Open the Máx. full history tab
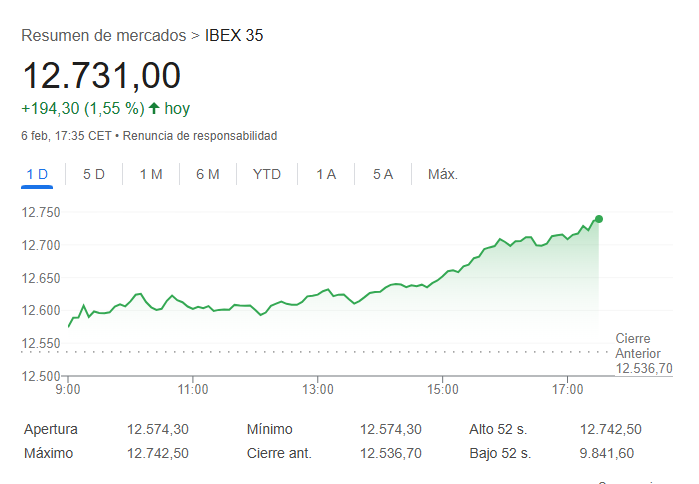This screenshot has width=699, height=484. click(x=443, y=174)
